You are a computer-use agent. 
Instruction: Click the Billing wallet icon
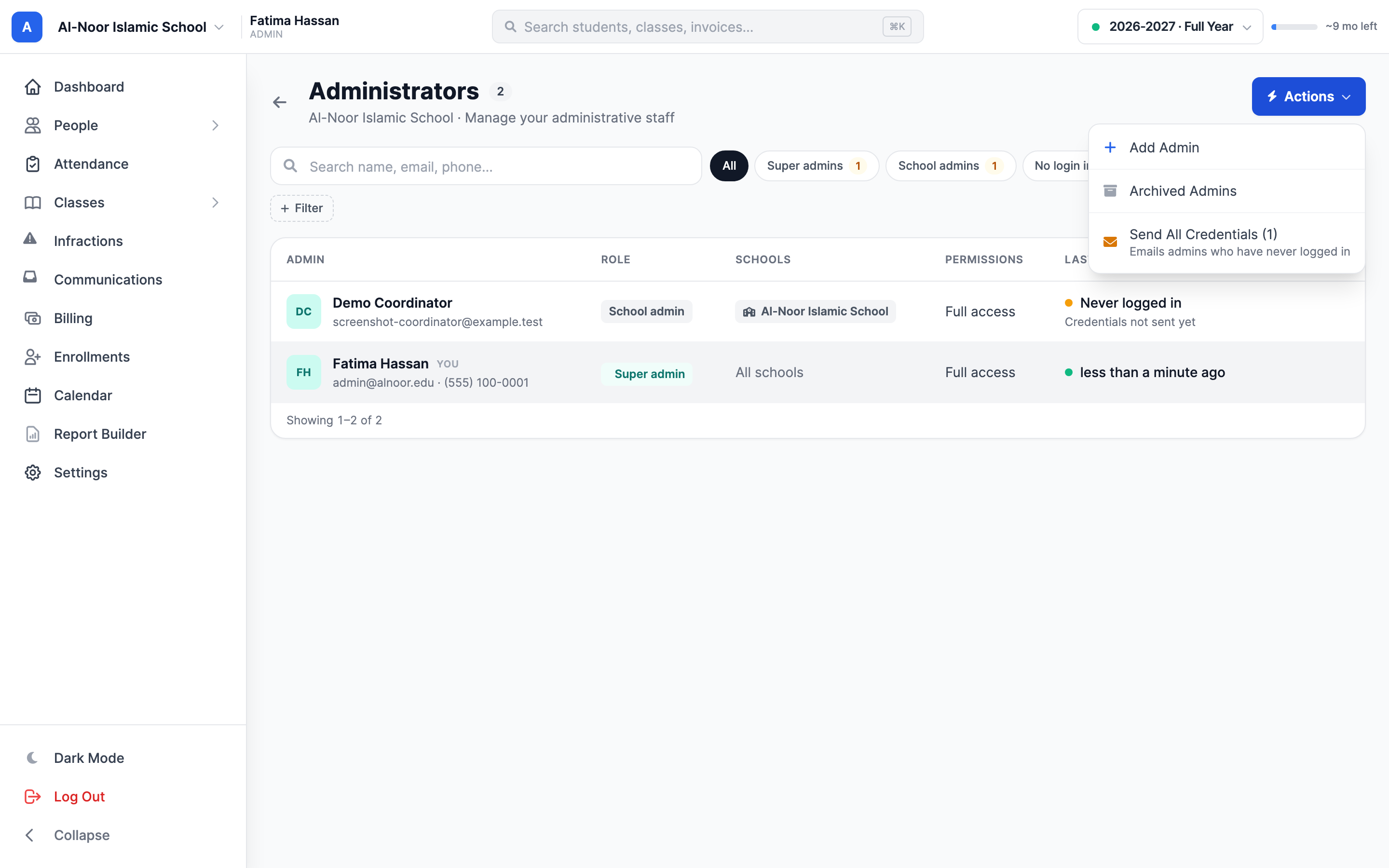click(33, 318)
